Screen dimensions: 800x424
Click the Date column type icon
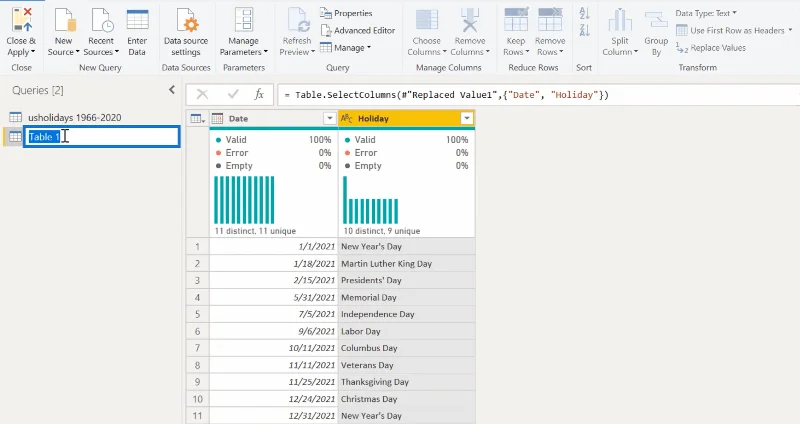[x=217, y=119]
